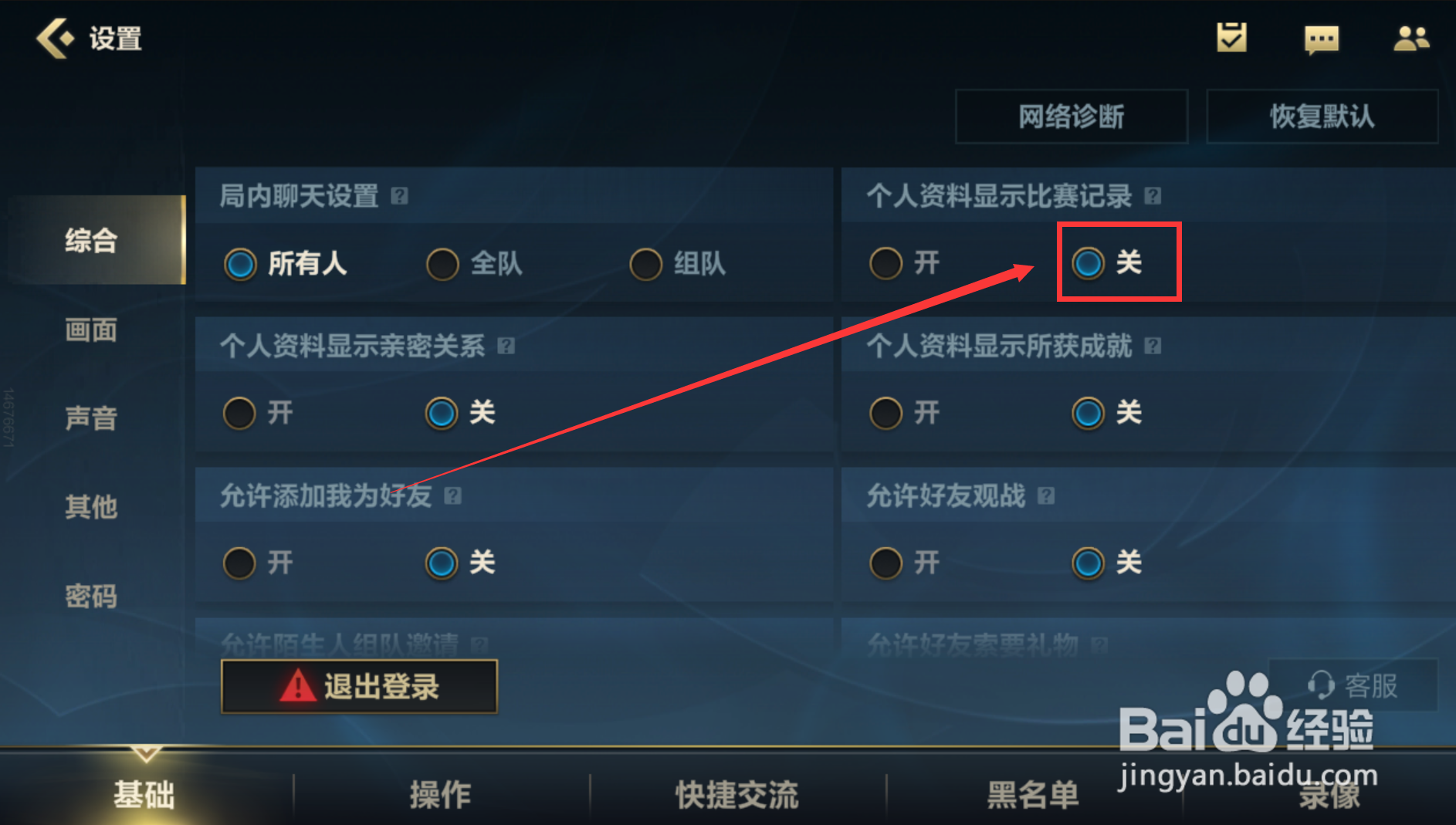Turn on 允许好友观战
Screen dimensions: 1456x825
pyautogui.click(x=904, y=563)
